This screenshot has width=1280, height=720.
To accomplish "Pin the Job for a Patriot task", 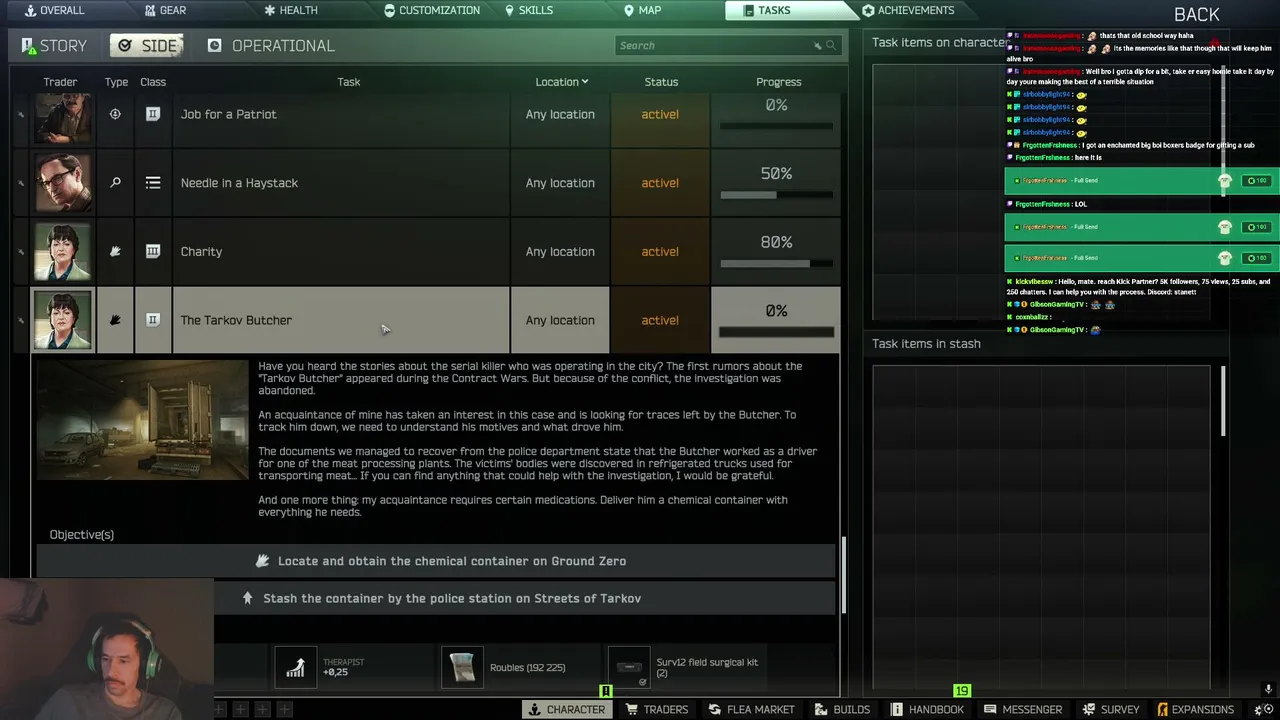I will click(x=20, y=114).
